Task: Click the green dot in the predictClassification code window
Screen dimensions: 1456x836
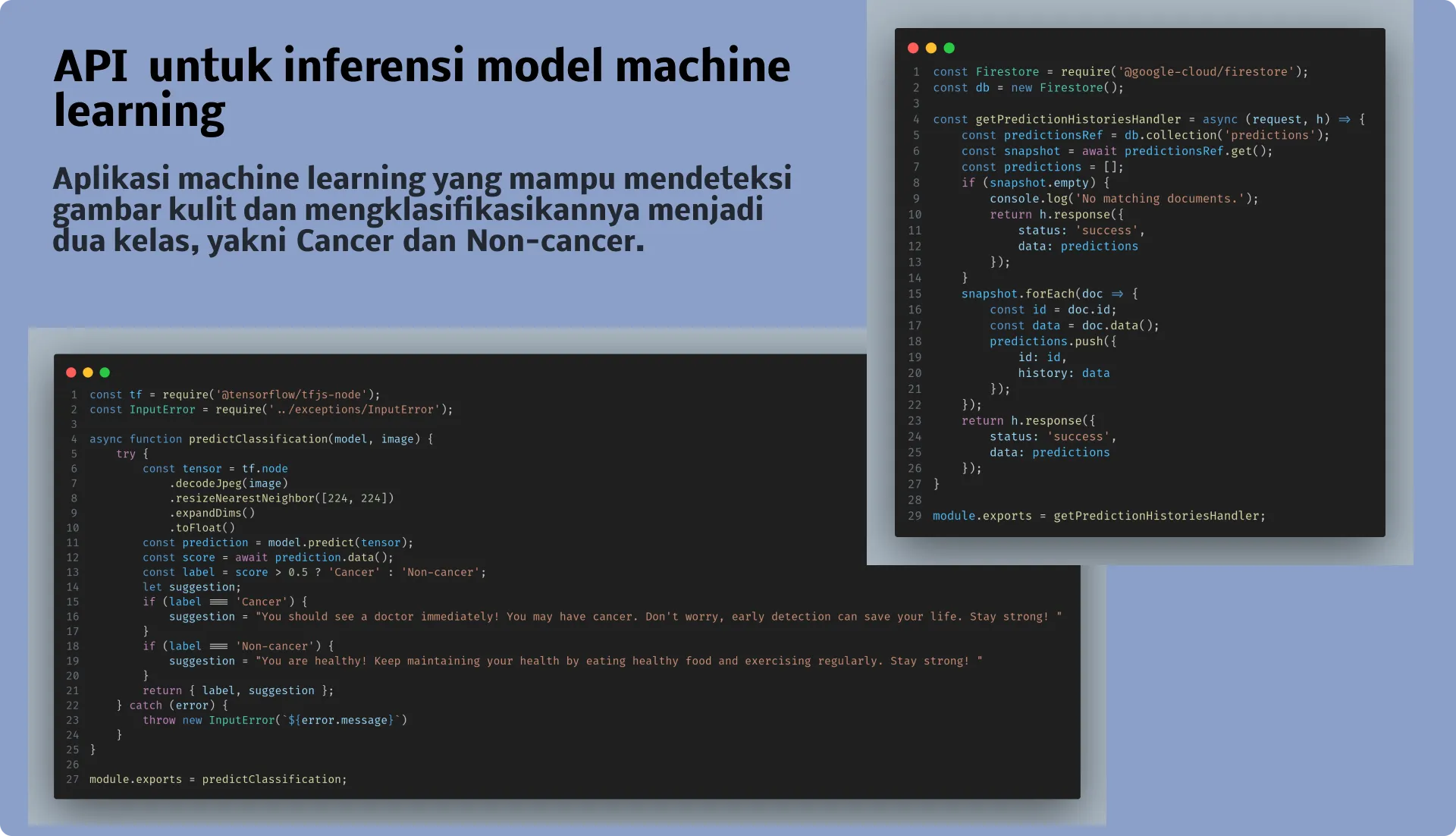Action: point(105,372)
